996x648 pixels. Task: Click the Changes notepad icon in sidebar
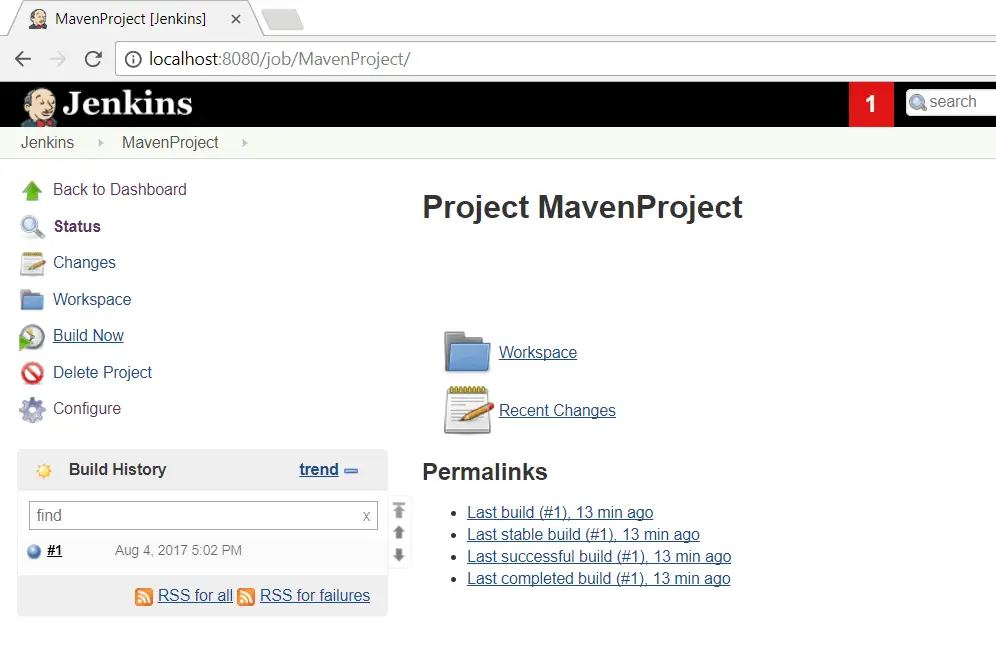(32, 264)
